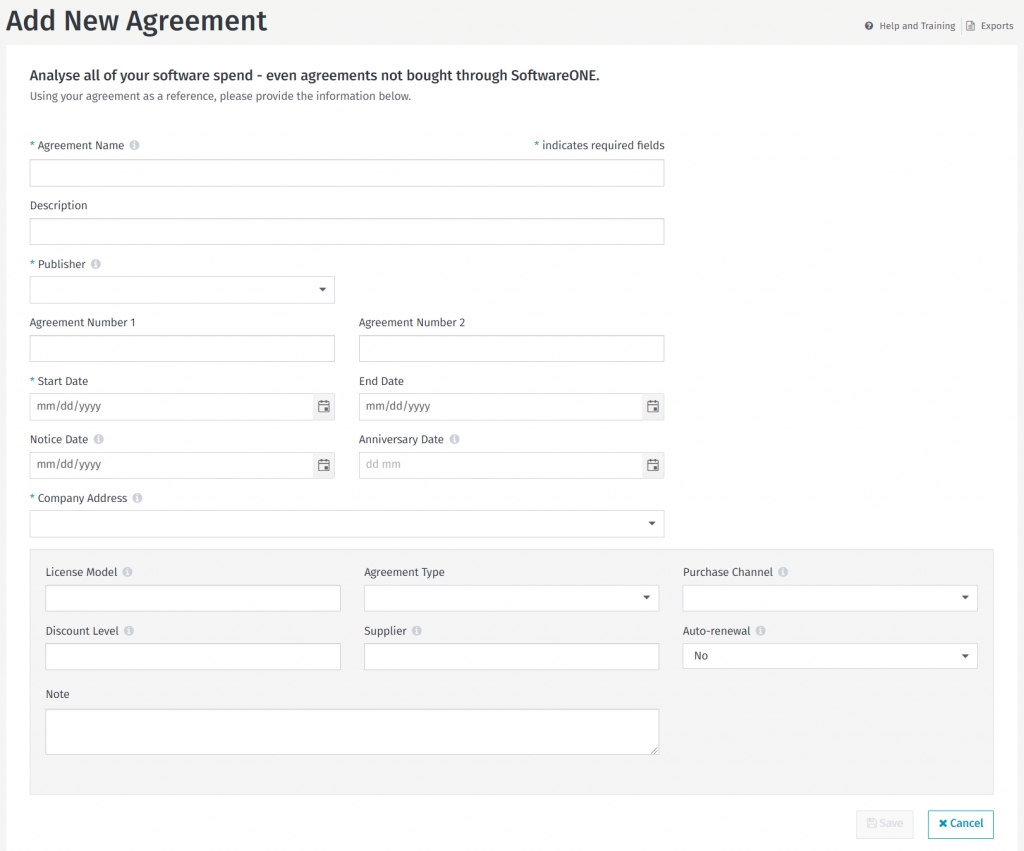Open the Anniversary Date calendar picker
The height and width of the screenshot is (851, 1024).
[x=652, y=465]
